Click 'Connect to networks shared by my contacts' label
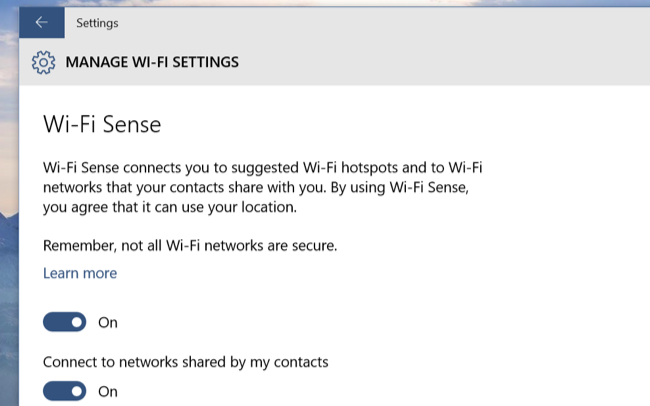Viewport: 650px width, 406px height. click(186, 362)
